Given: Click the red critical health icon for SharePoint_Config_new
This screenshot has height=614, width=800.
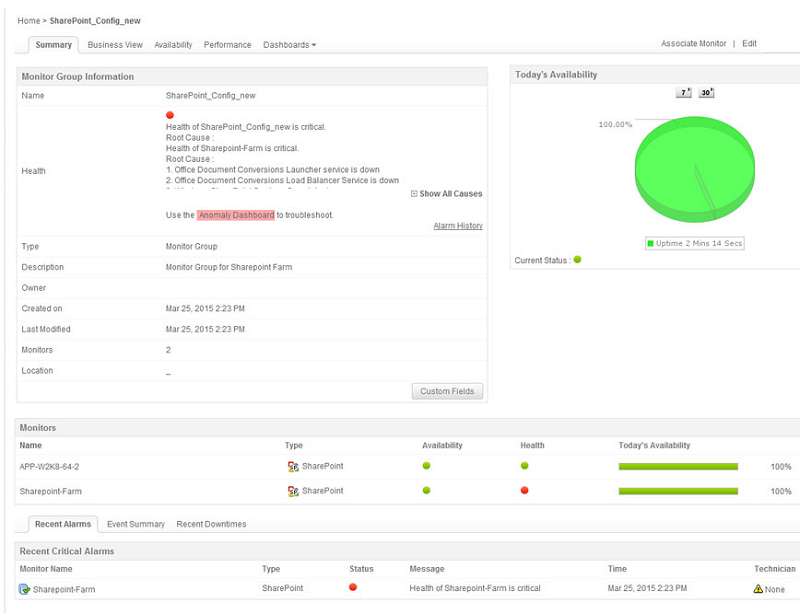Looking at the screenshot, I should point(170,115).
